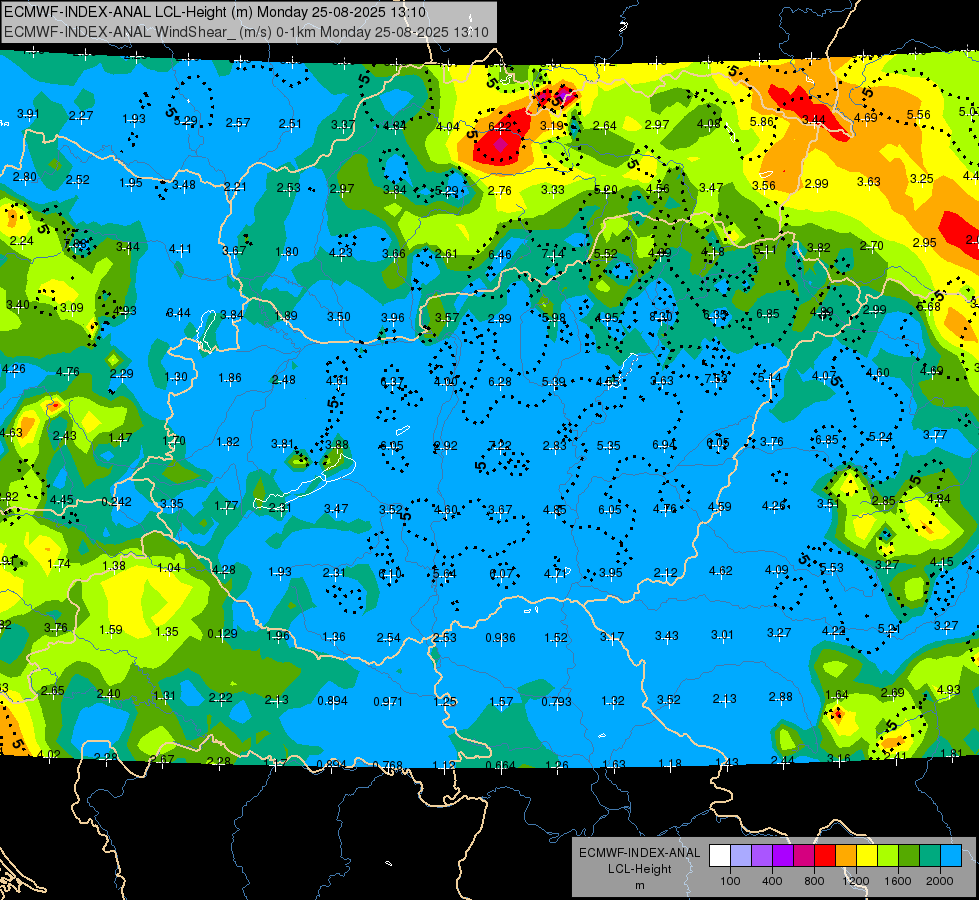Click the wind shear value '1.70'
This screenshot has width=979, height=900.
point(174,440)
